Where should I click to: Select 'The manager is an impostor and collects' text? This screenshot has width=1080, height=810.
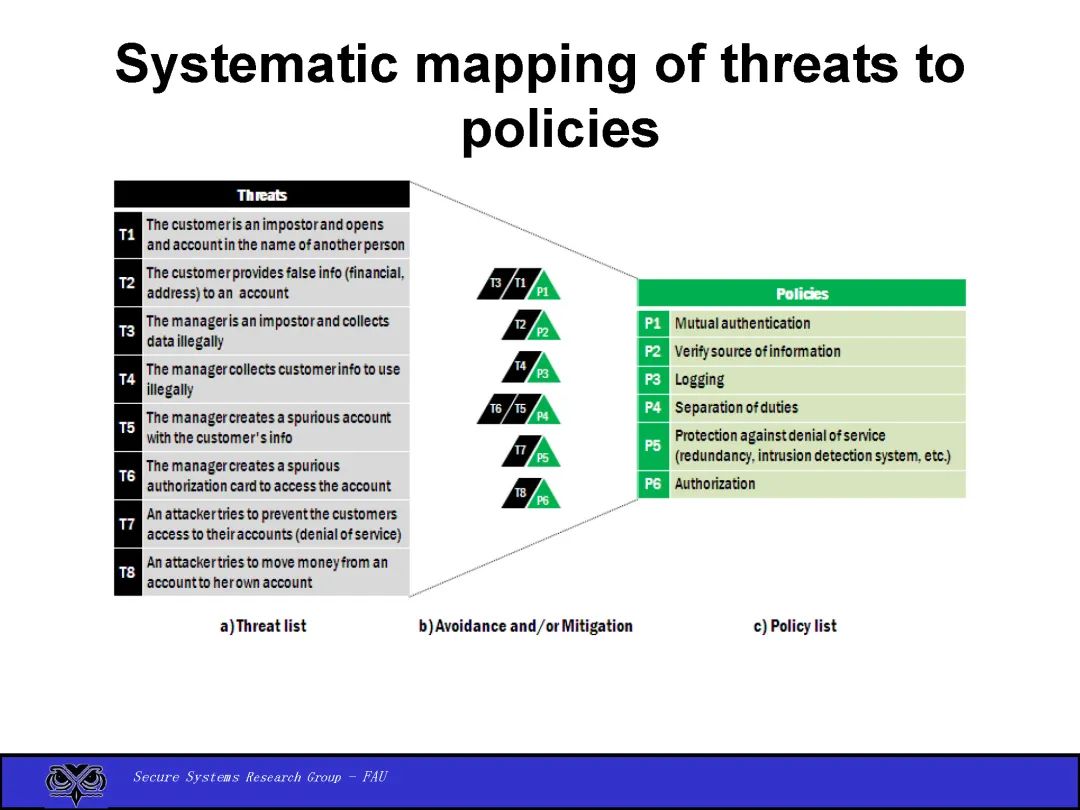coord(268,321)
